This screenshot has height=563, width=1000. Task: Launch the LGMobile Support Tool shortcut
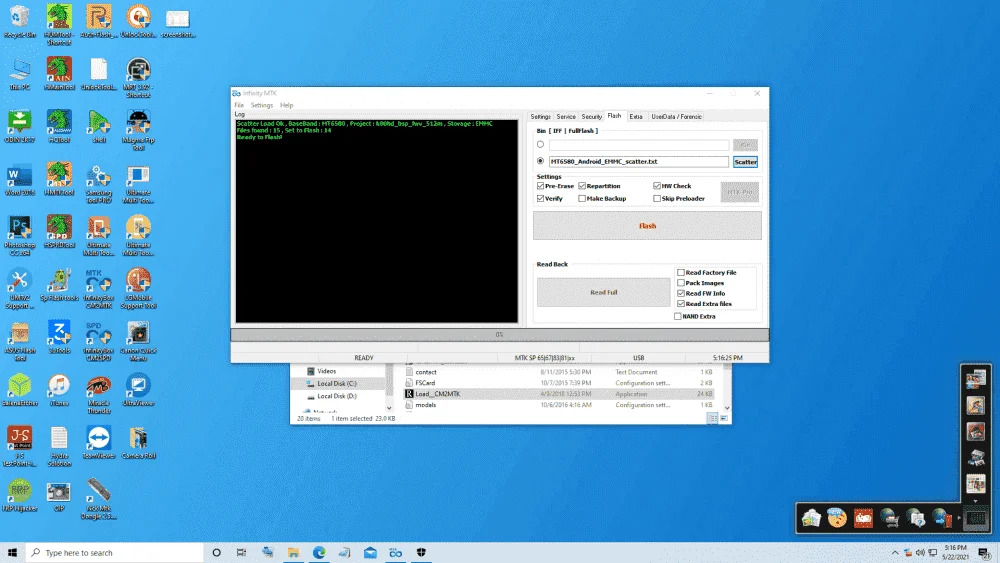[138, 289]
